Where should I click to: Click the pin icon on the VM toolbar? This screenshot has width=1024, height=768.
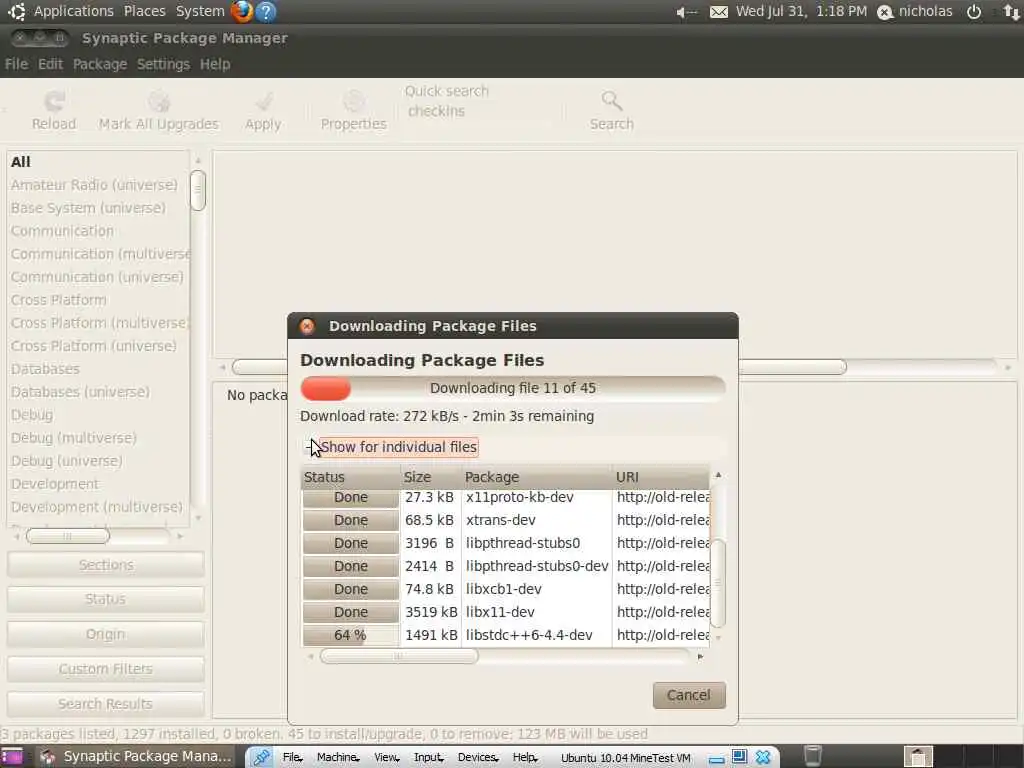pos(262,757)
